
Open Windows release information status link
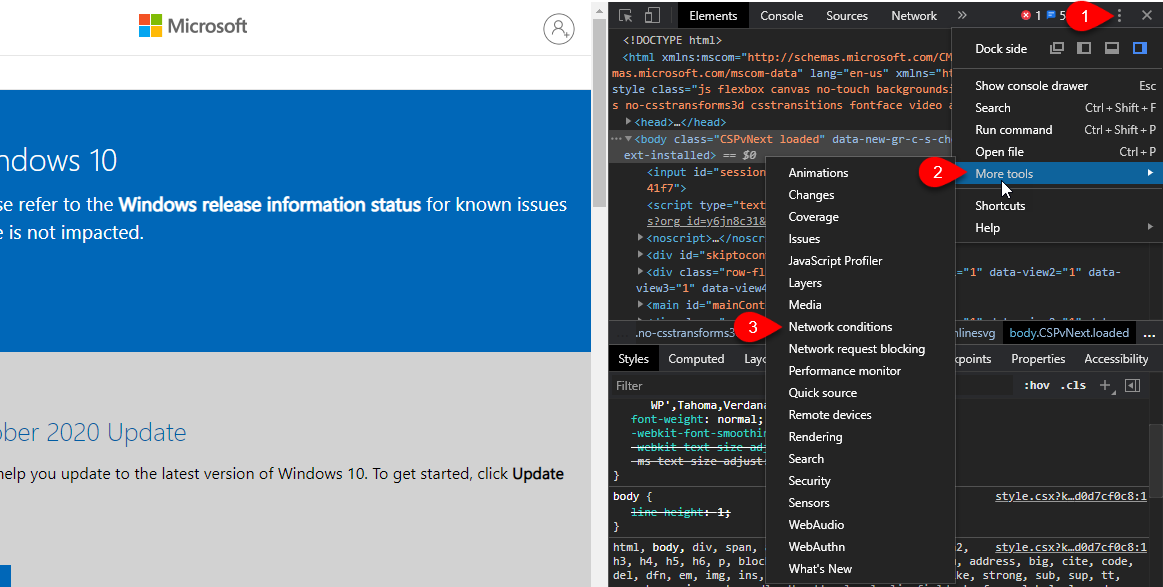pos(269,204)
